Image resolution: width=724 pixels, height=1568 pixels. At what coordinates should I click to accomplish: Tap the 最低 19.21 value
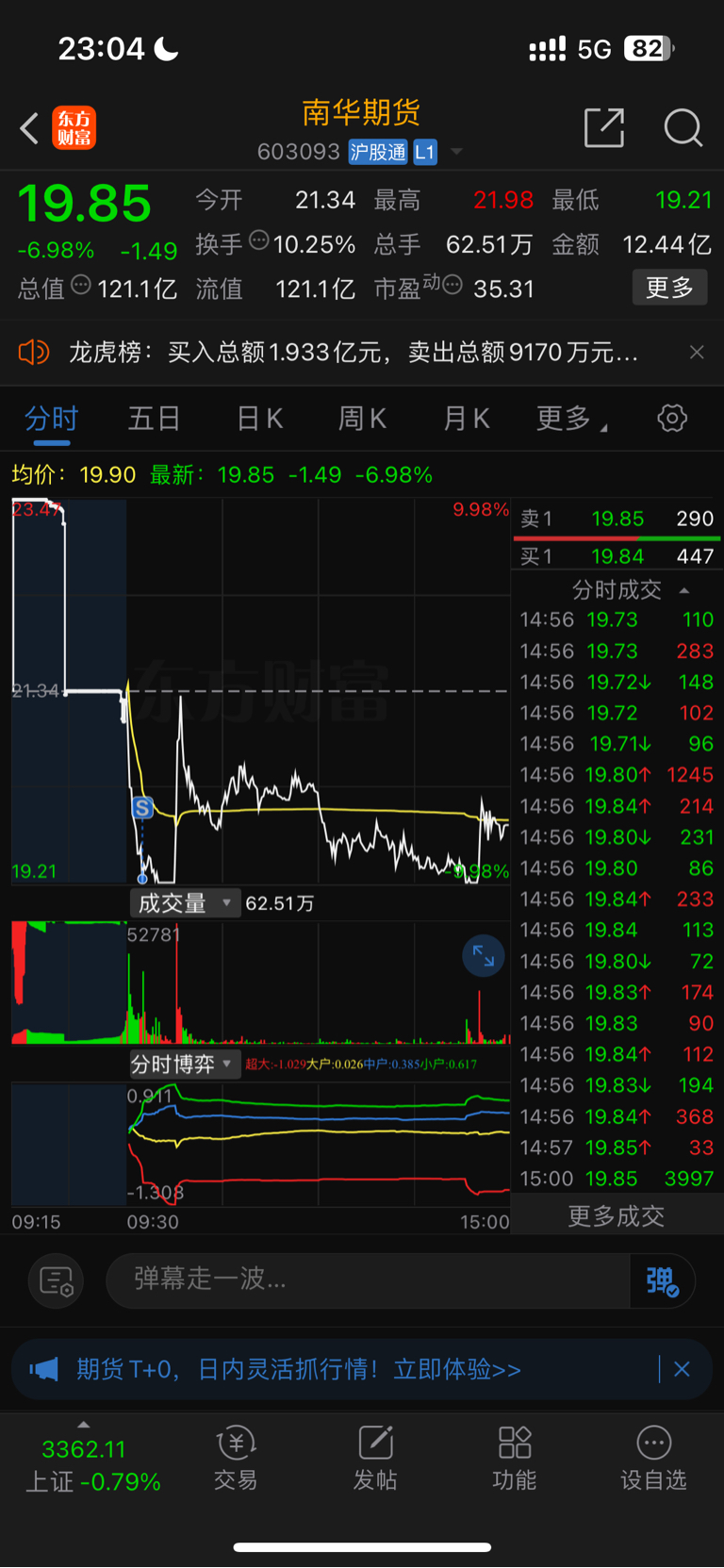pyautogui.click(x=683, y=200)
